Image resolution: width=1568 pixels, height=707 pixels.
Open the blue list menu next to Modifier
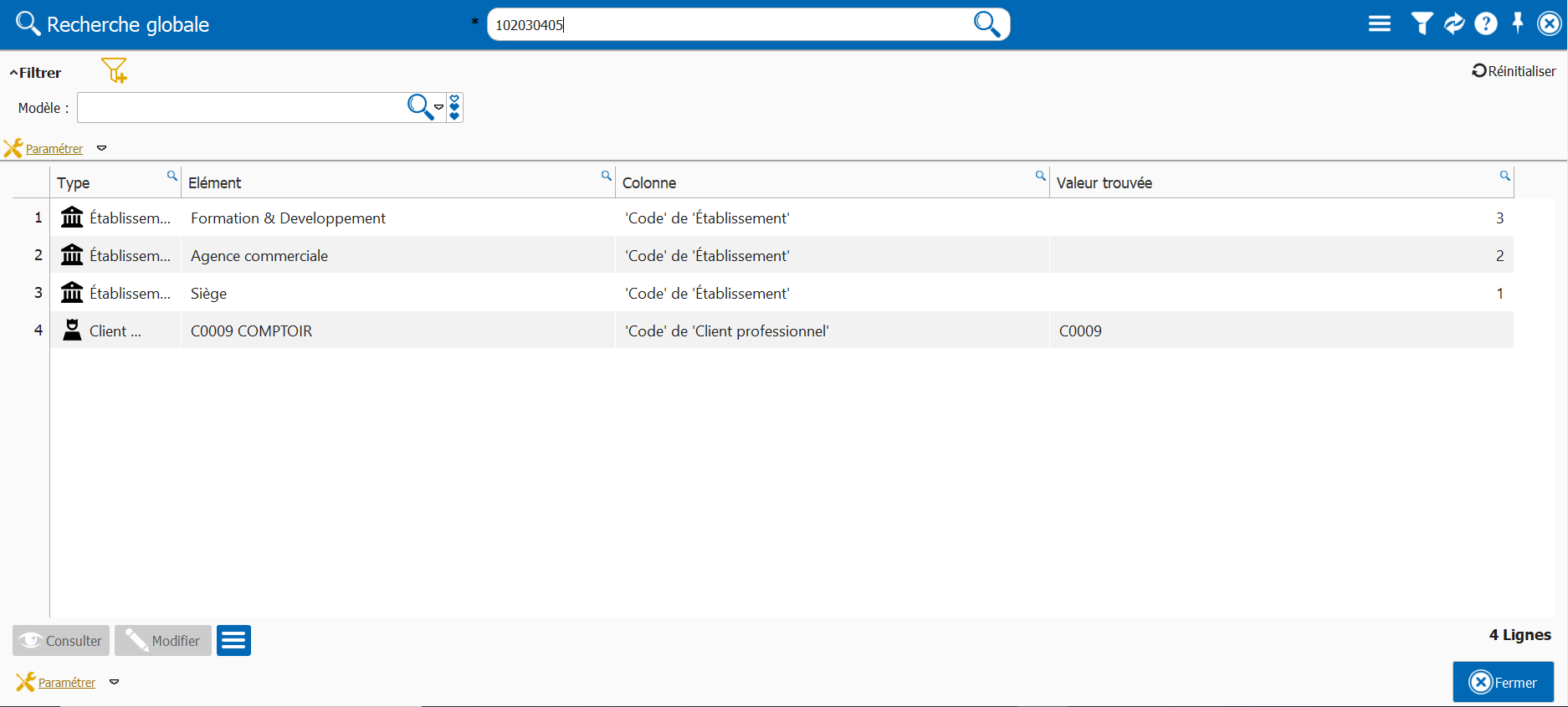click(233, 641)
